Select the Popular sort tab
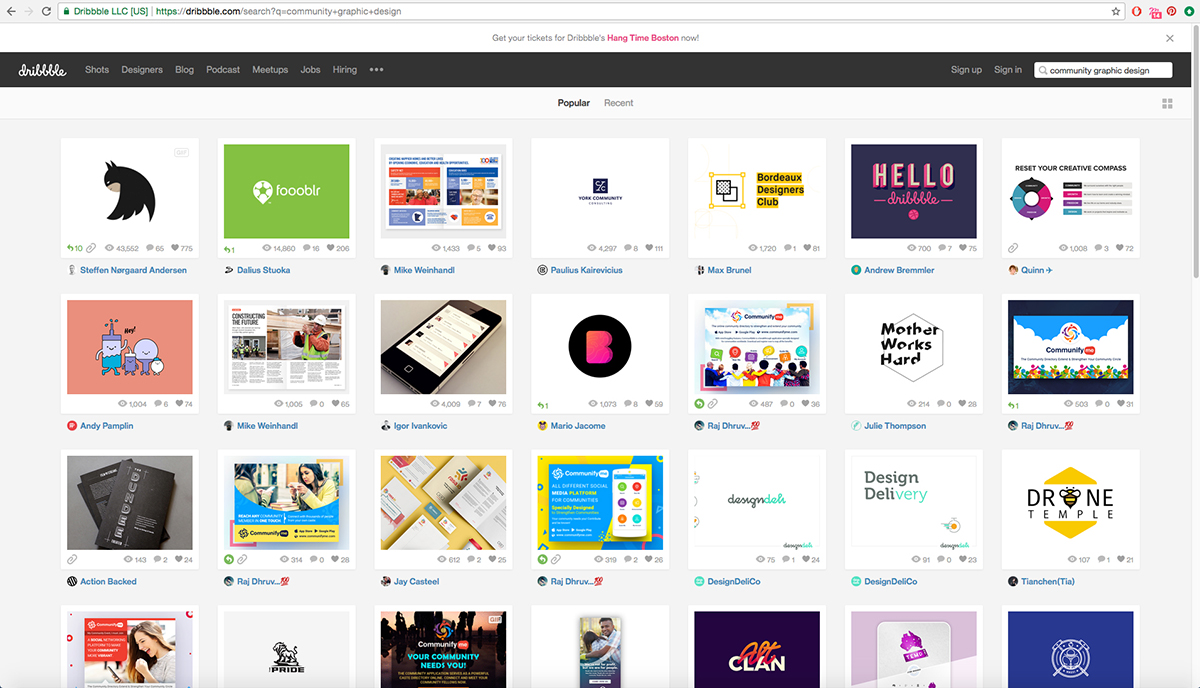This screenshot has height=688, width=1200. (x=573, y=103)
